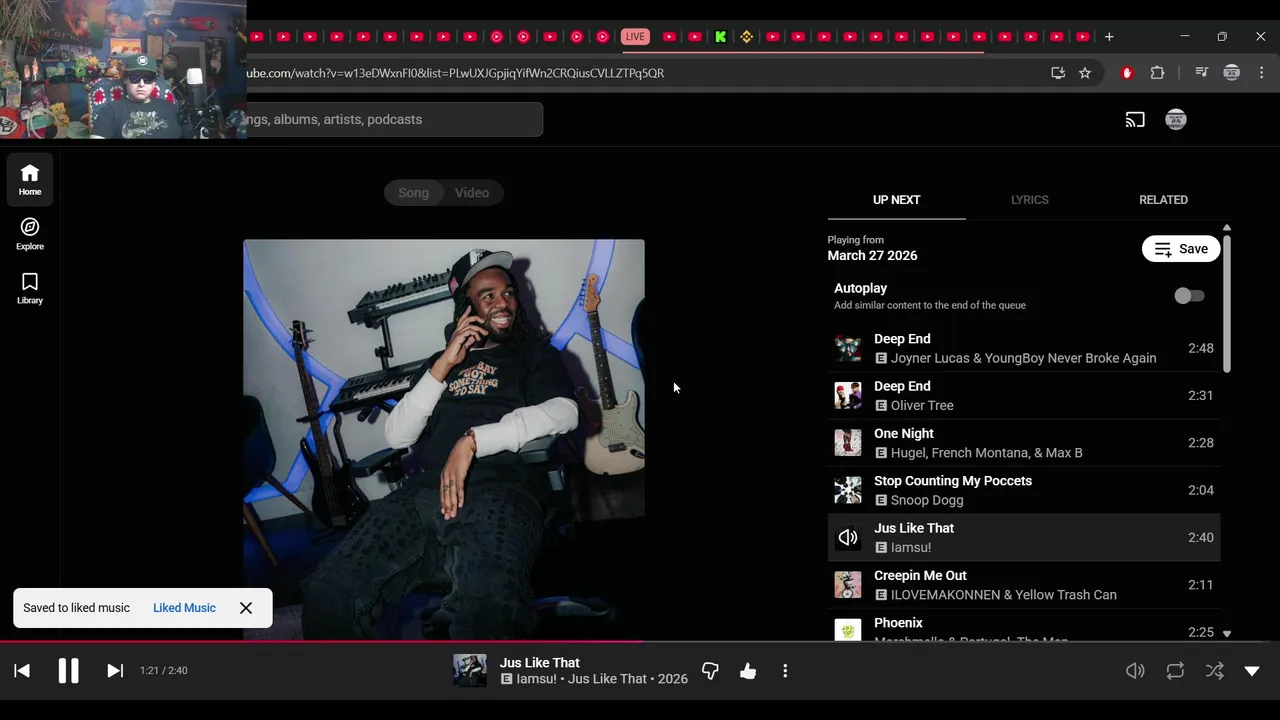Open the YouTube Music account avatar
The height and width of the screenshot is (720, 1280).
tap(1176, 120)
